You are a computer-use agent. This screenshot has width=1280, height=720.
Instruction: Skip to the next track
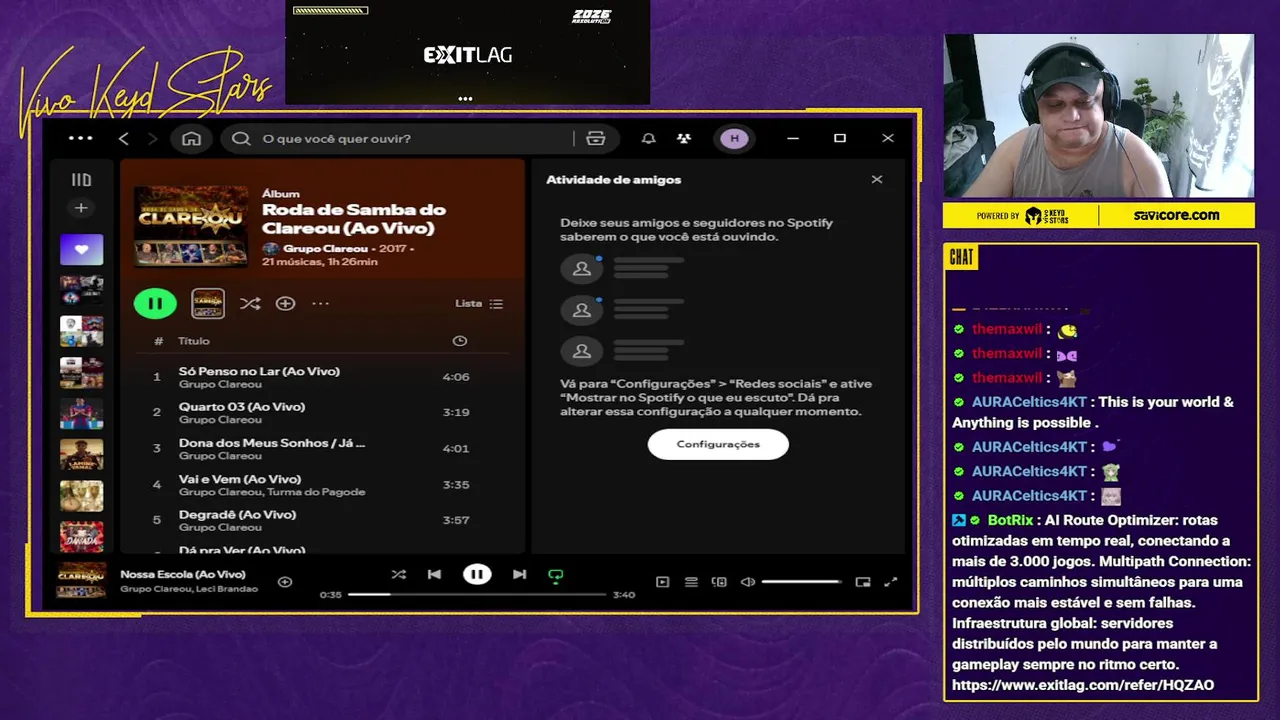pos(519,574)
